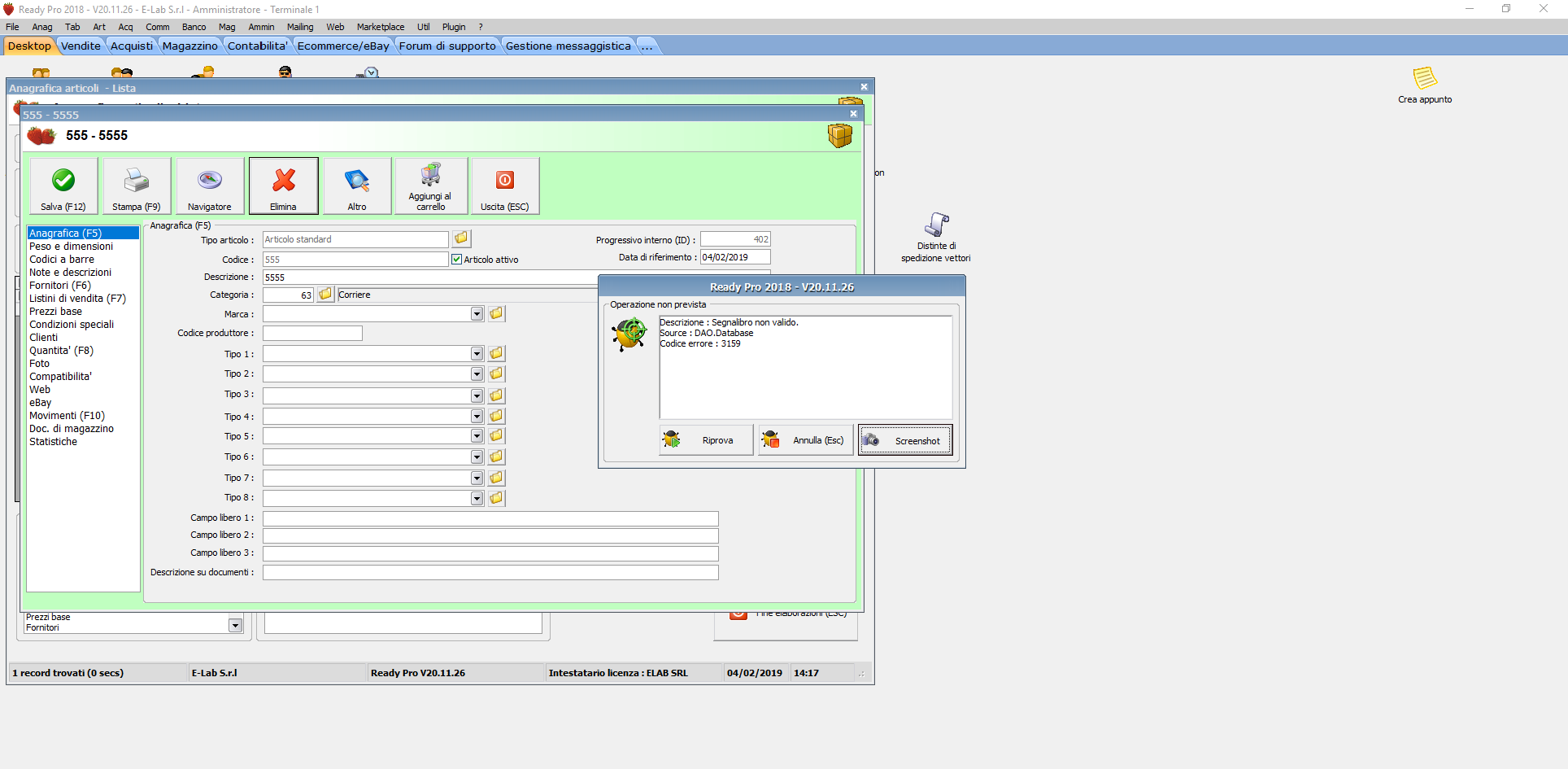
Task: Click the Salva (F12) green check button
Action: pyautogui.click(x=63, y=186)
